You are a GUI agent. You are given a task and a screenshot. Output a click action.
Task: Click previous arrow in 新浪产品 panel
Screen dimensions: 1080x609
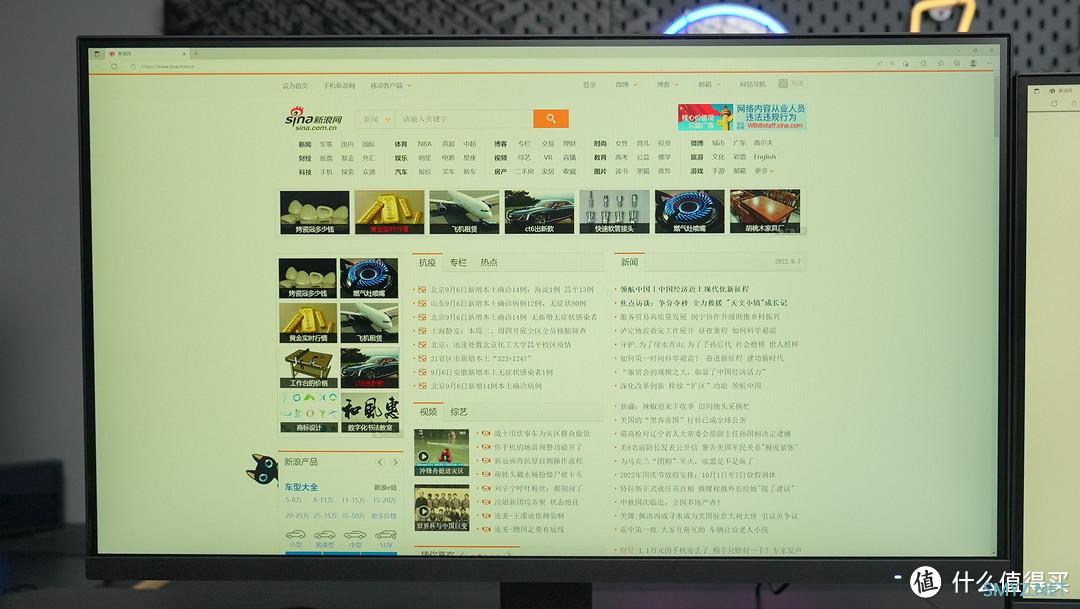click(380, 462)
